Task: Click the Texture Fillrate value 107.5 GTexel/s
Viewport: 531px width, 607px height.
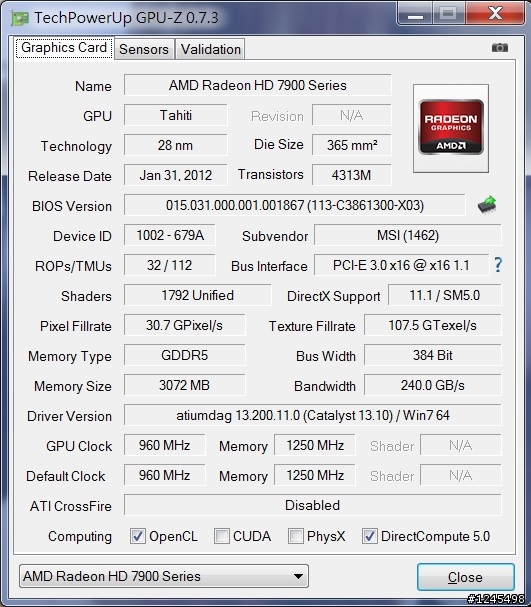Action: pos(433,325)
